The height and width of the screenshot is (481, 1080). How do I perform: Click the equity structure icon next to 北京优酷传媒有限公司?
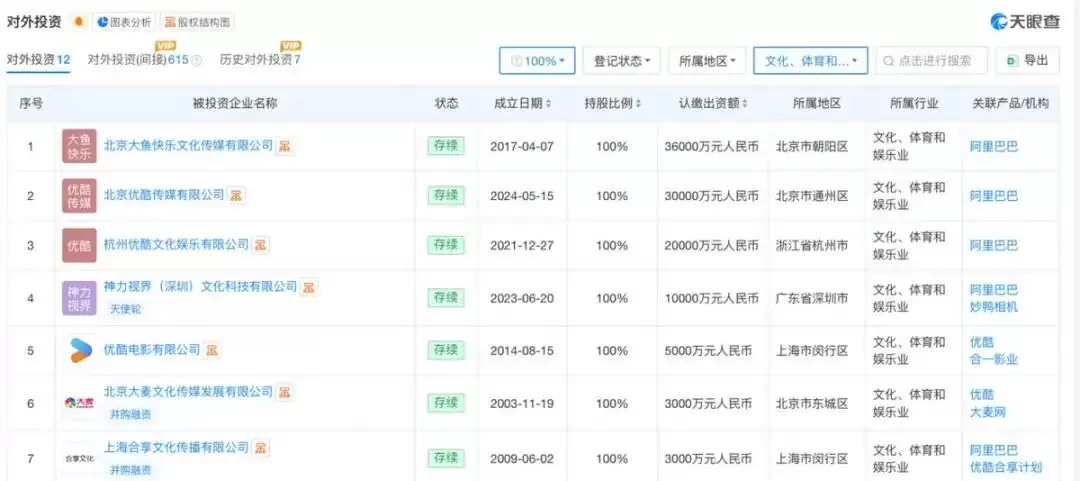point(237,195)
